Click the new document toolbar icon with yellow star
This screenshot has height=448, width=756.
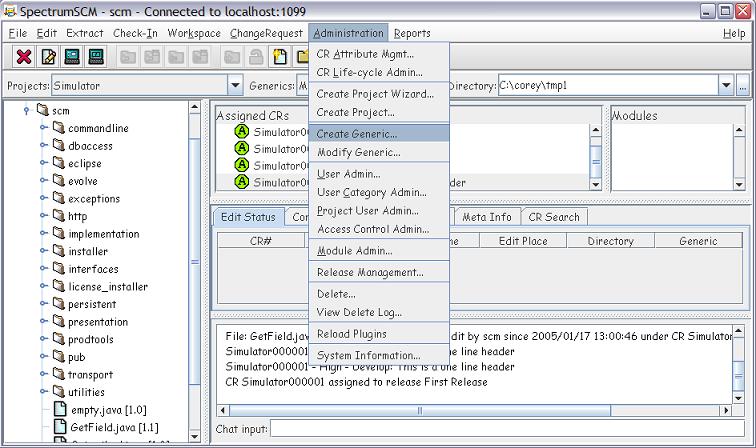click(280, 56)
